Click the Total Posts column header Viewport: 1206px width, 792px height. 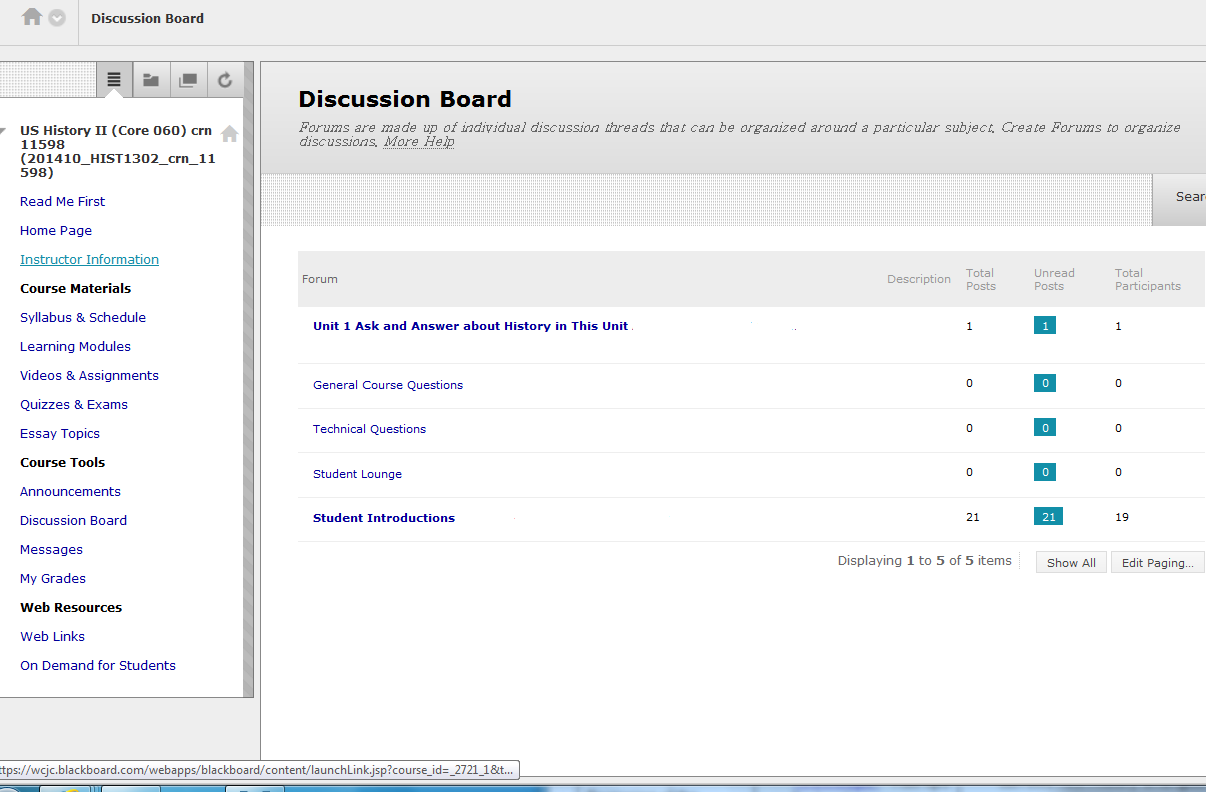click(x=981, y=279)
